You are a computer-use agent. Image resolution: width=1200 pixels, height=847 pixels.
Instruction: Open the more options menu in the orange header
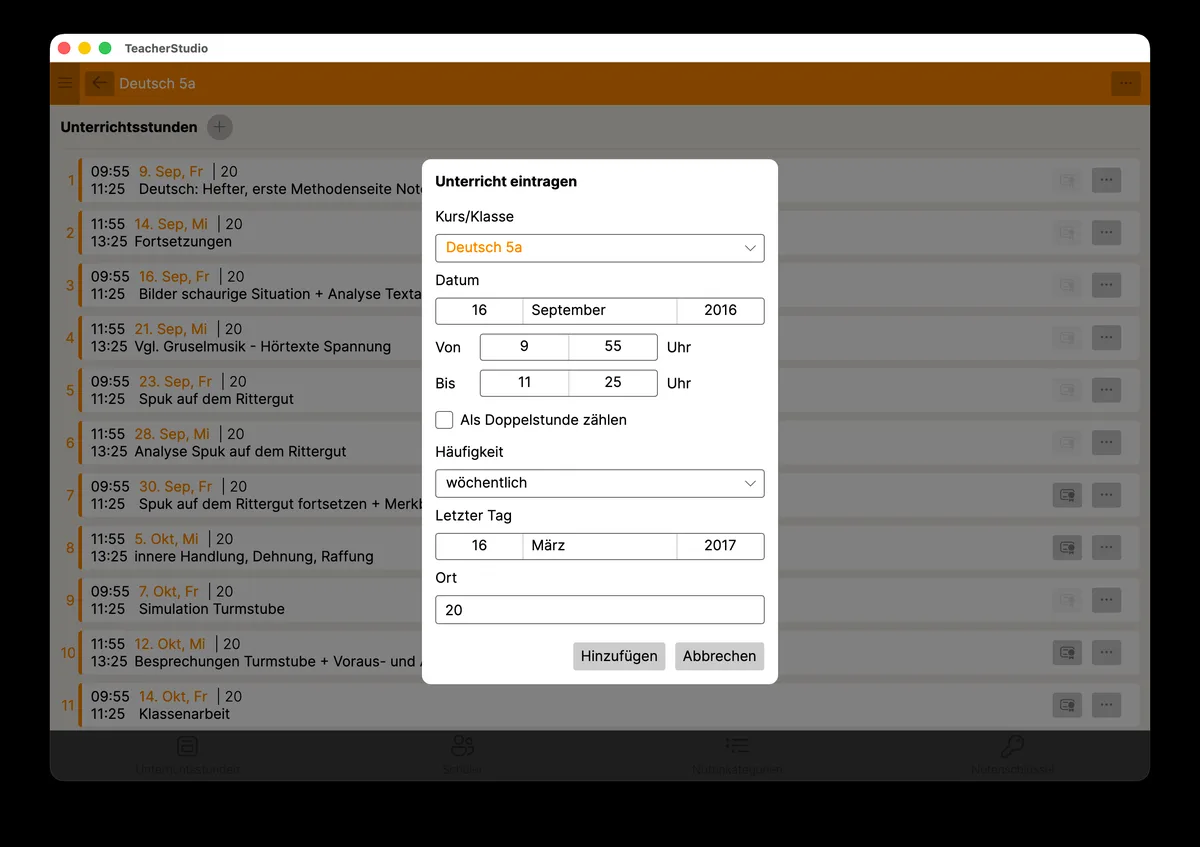1126,84
